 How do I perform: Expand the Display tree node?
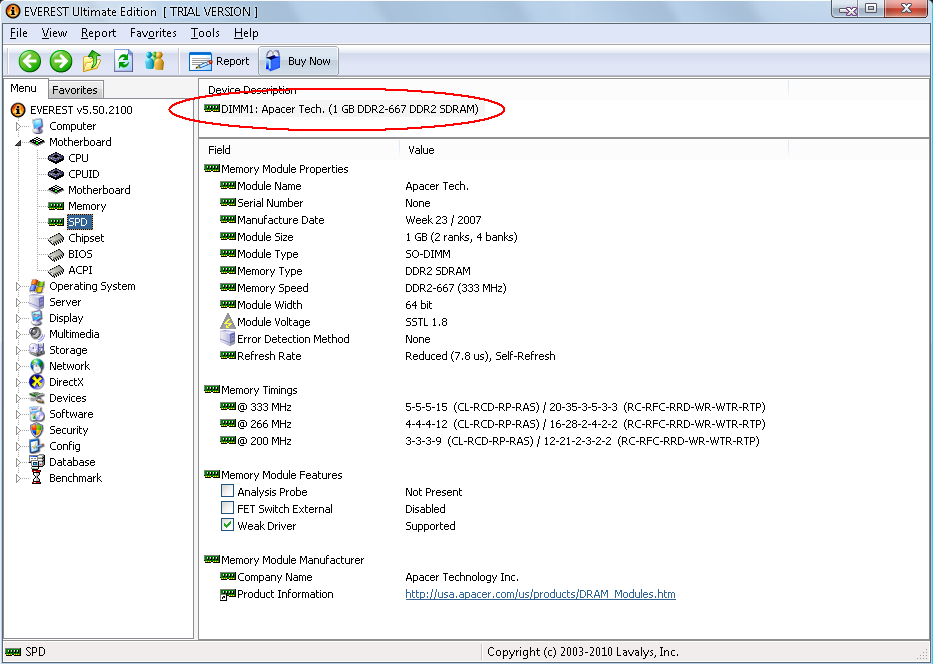[18, 318]
